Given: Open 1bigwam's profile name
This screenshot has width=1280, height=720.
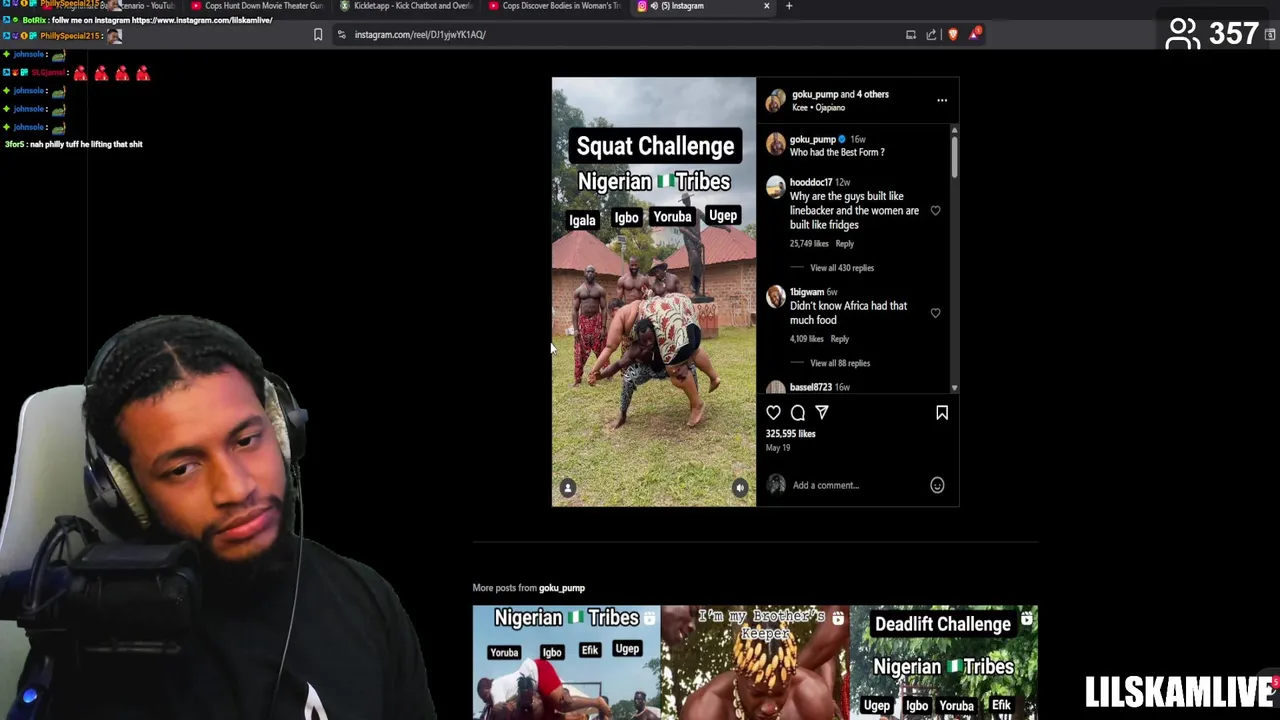Looking at the screenshot, I should click(x=807, y=292).
